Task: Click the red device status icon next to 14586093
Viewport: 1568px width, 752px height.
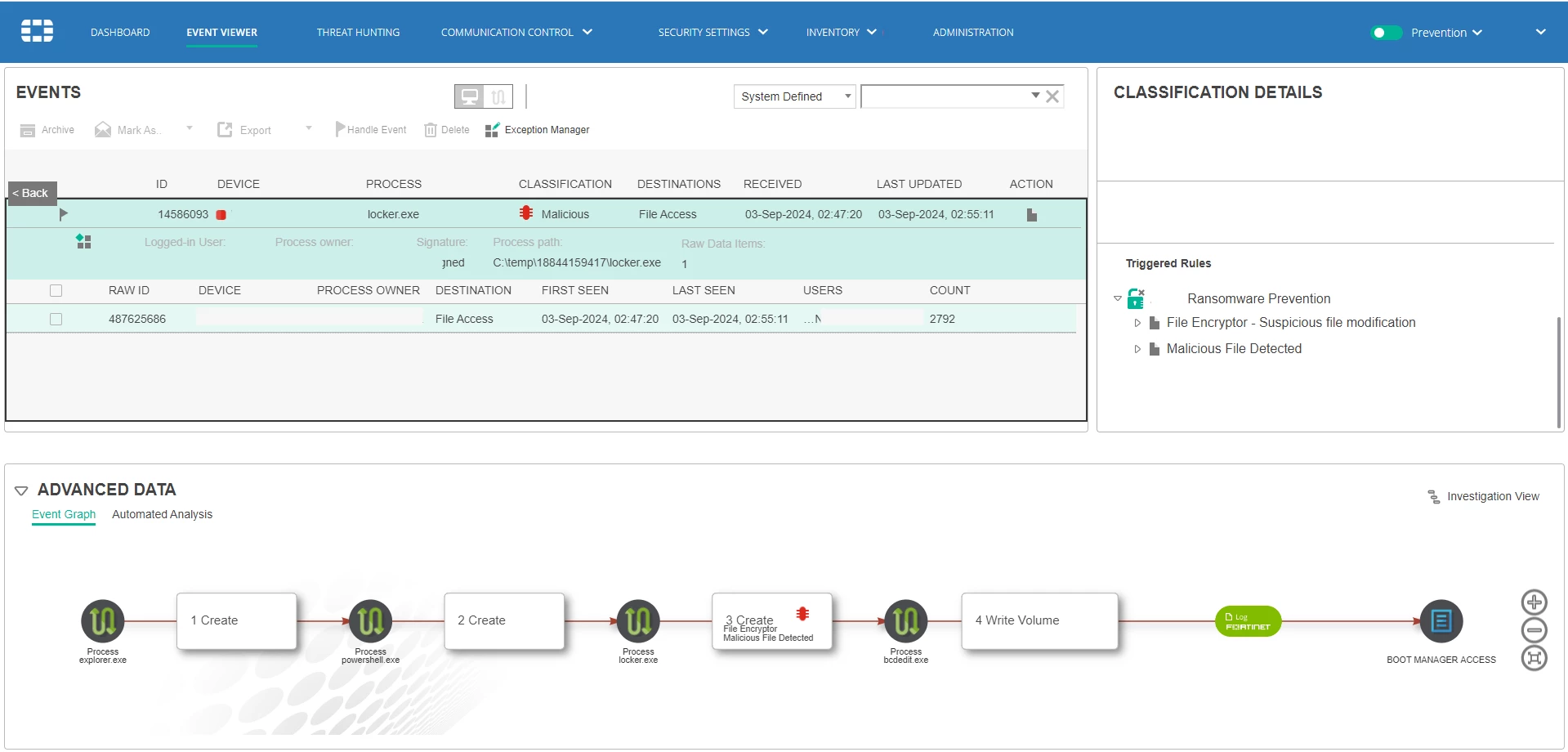Action: click(221, 215)
